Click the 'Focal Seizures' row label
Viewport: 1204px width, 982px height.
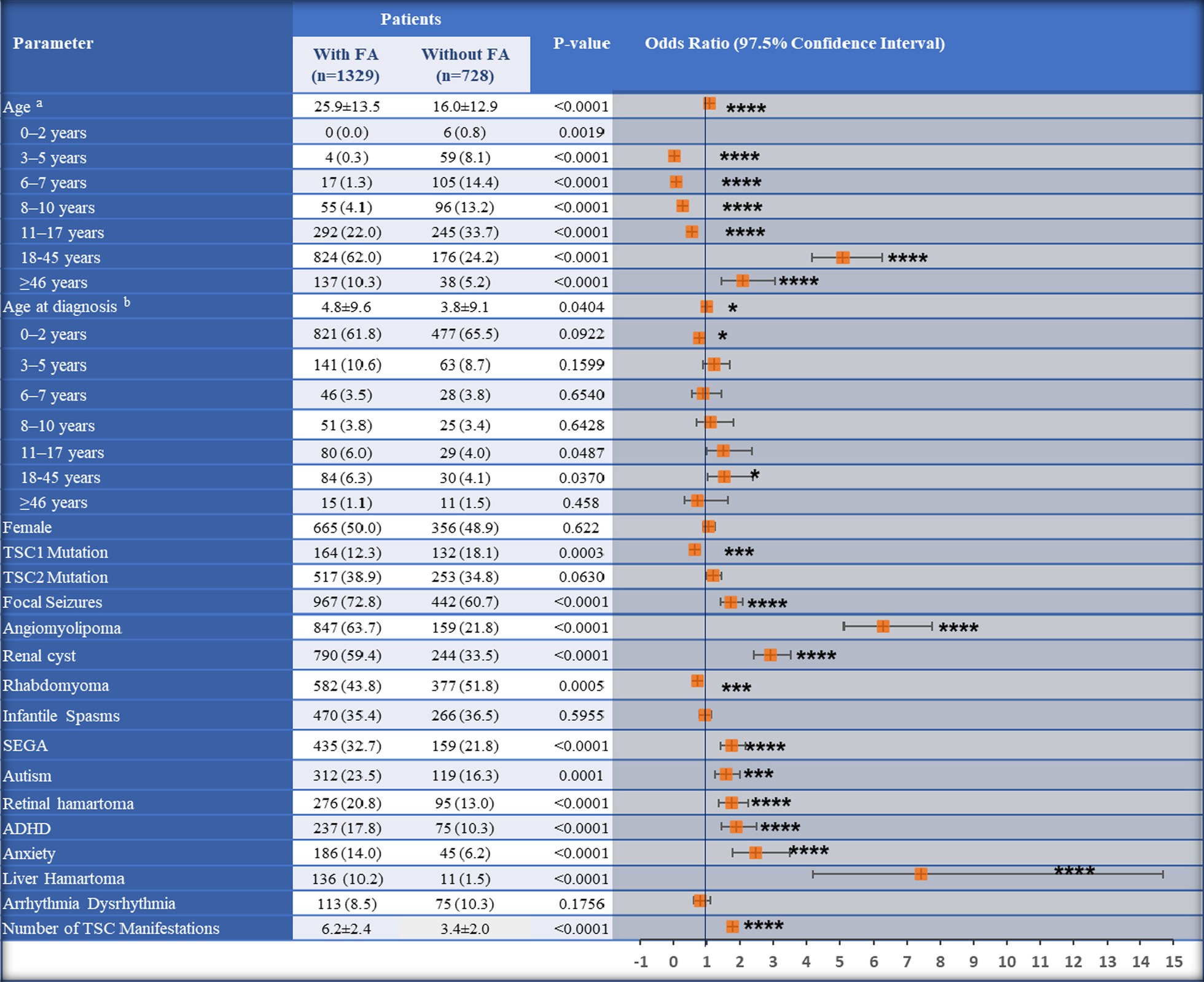[x=52, y=602]
